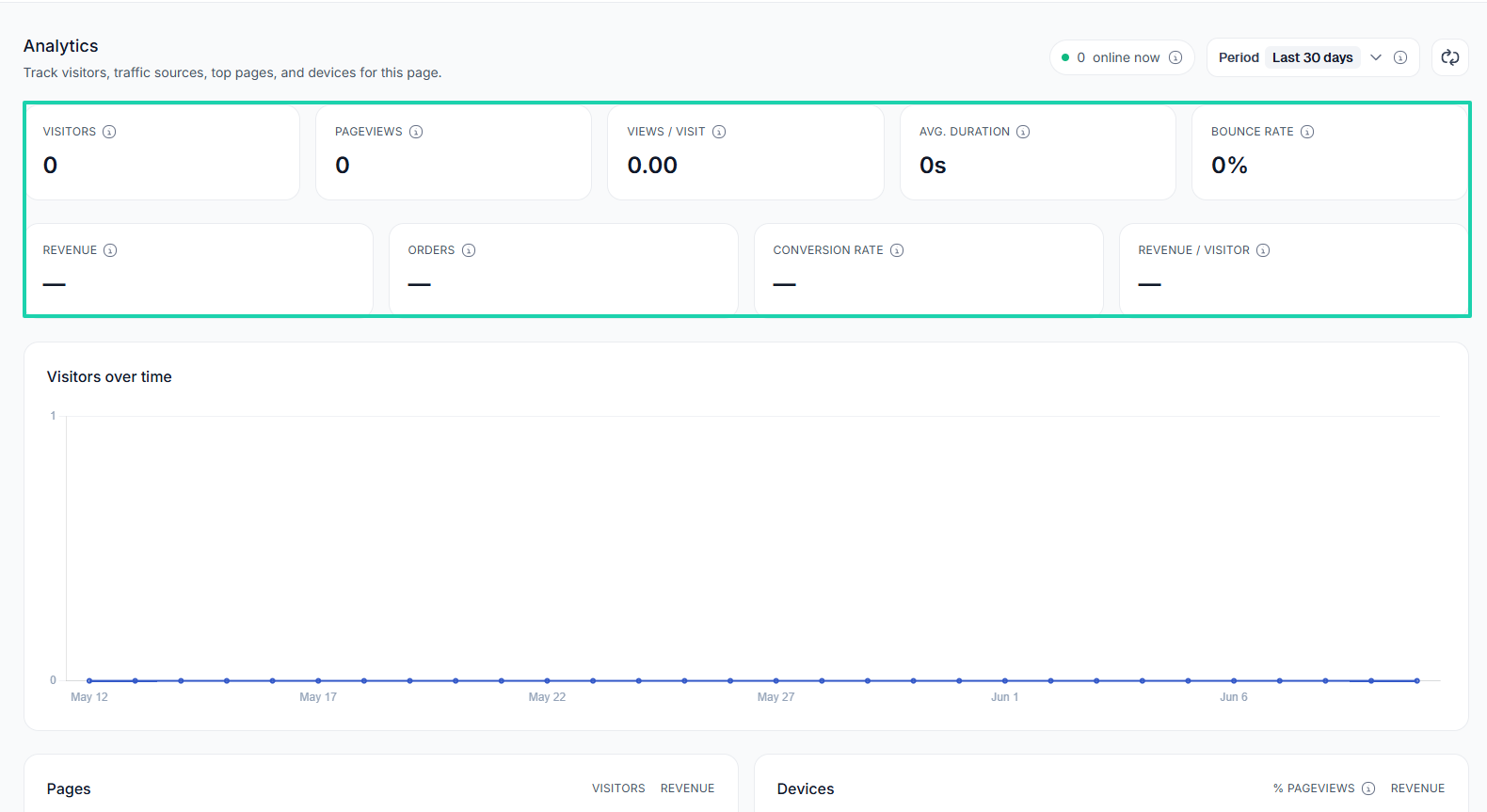The image size is (1487, 812).
Task: Click the Devices panel heading
Action: pyautogui.click(x=806, y=788)
